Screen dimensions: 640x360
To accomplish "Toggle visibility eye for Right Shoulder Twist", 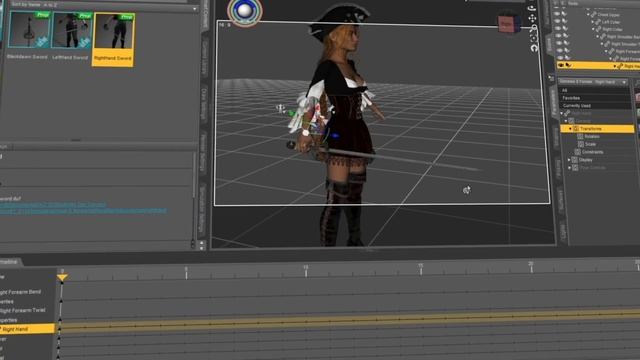I will coord(559,43).
